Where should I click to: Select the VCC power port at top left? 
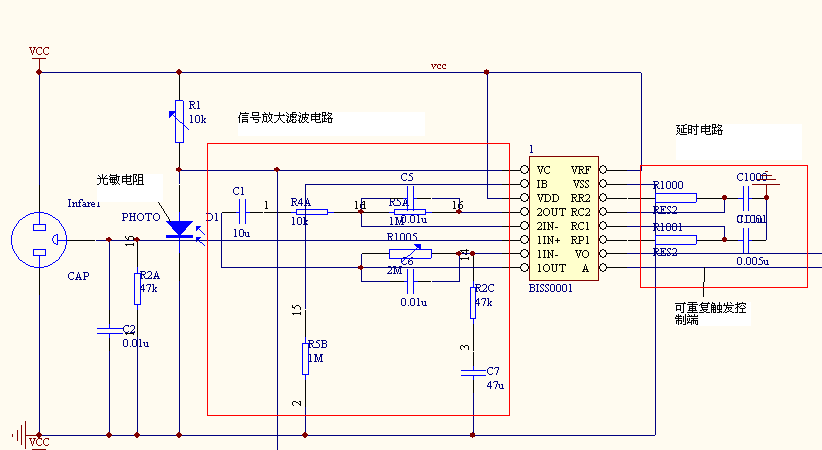39,51
